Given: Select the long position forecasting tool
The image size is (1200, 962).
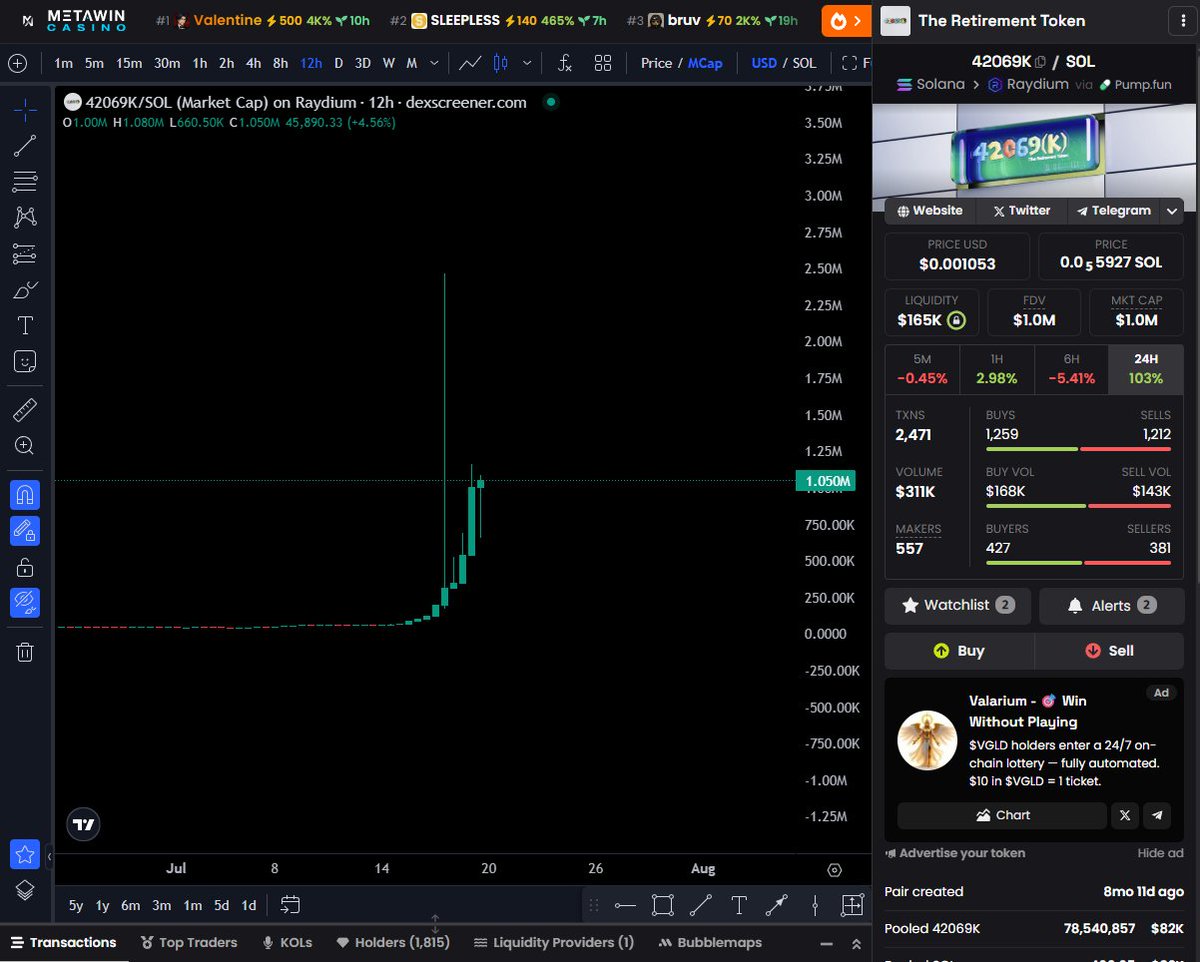Looking at the screenshot, I should 25,254.
